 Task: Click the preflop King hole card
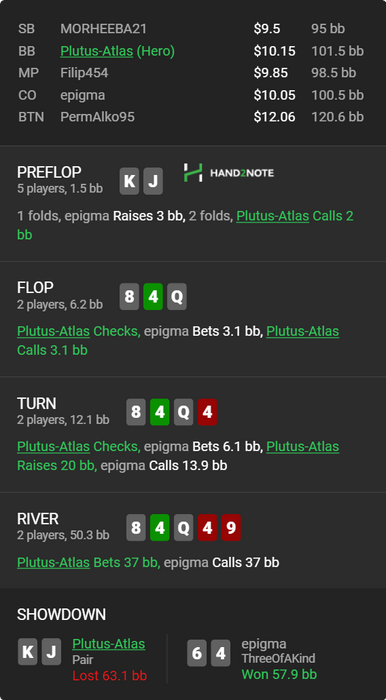129,181
